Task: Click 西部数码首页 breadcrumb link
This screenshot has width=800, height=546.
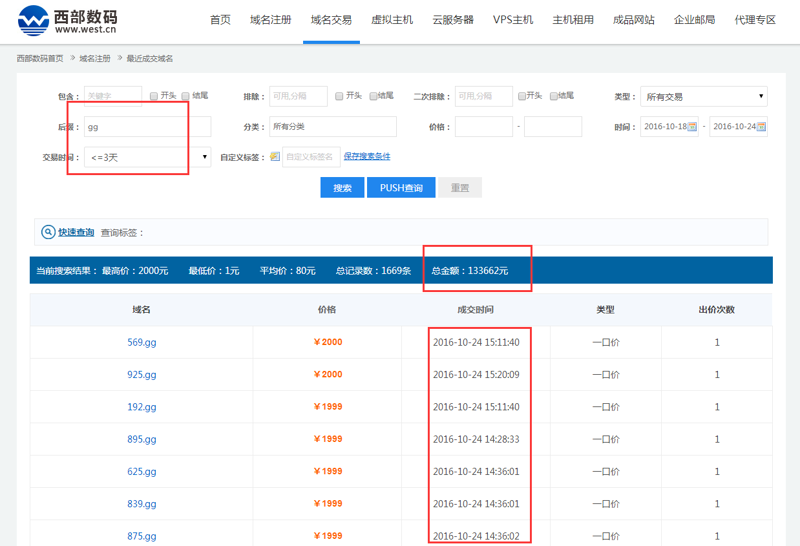Action: click(40, 59)
